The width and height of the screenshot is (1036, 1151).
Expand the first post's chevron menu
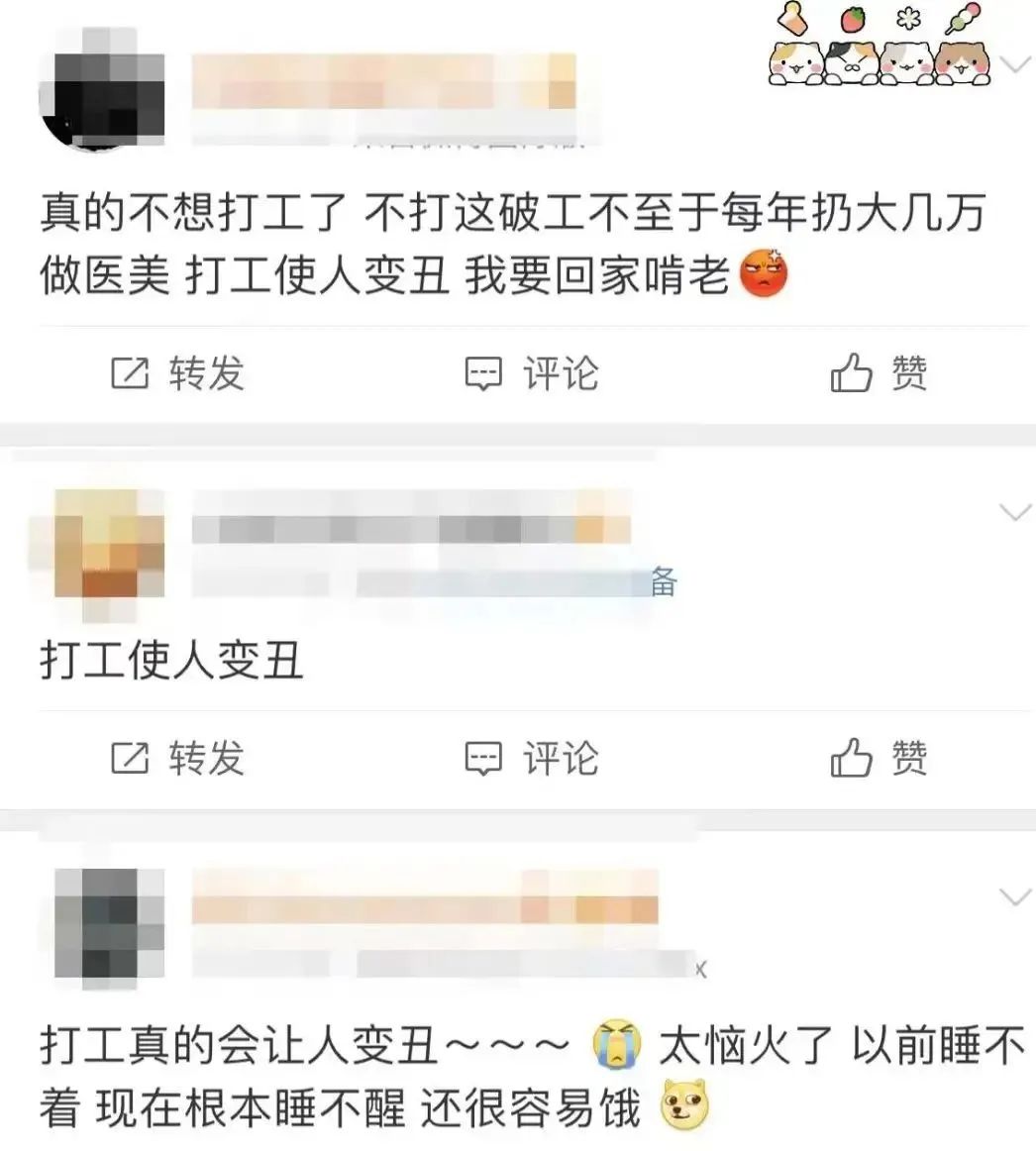point(1016,65)
